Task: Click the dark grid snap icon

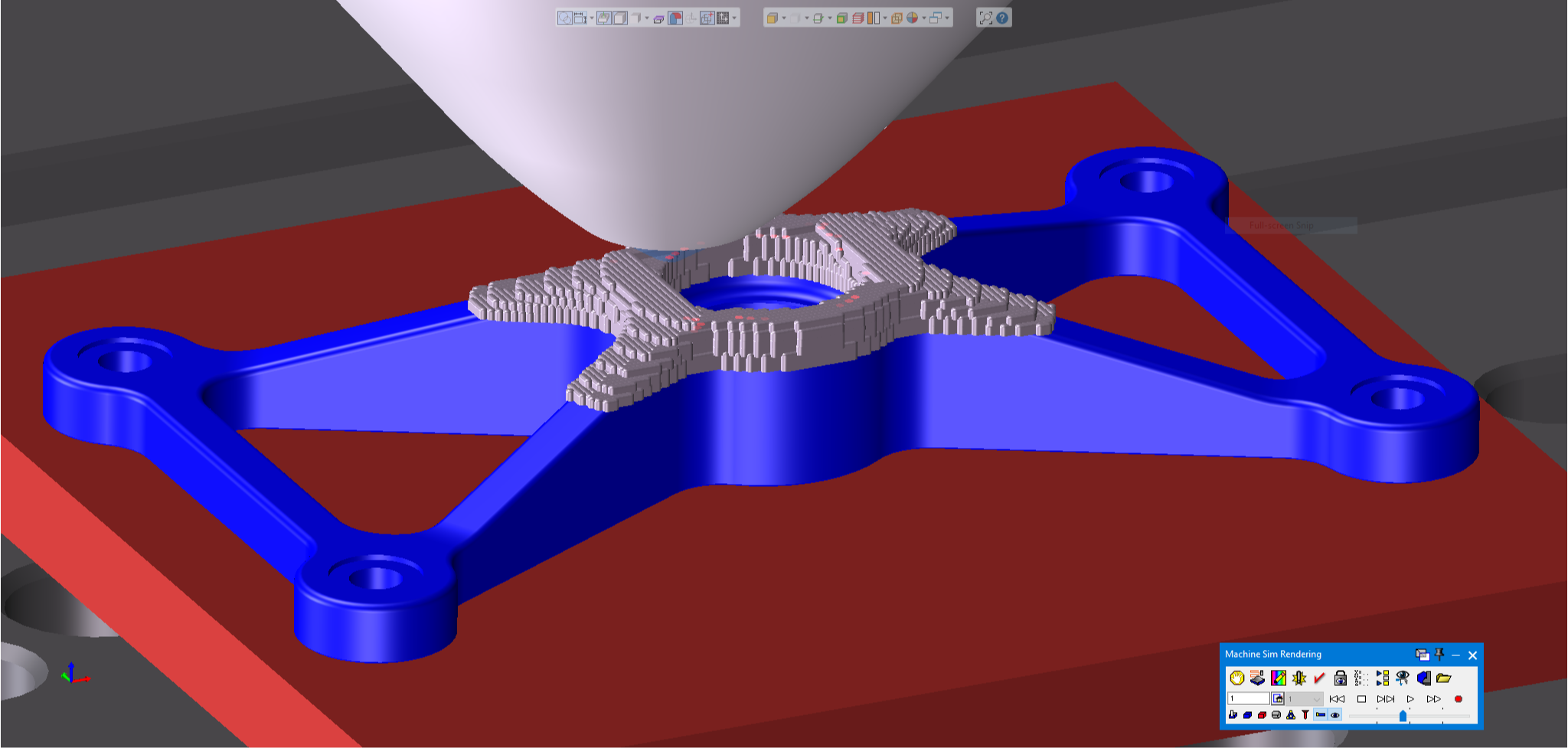Action: tap(723, 18)
